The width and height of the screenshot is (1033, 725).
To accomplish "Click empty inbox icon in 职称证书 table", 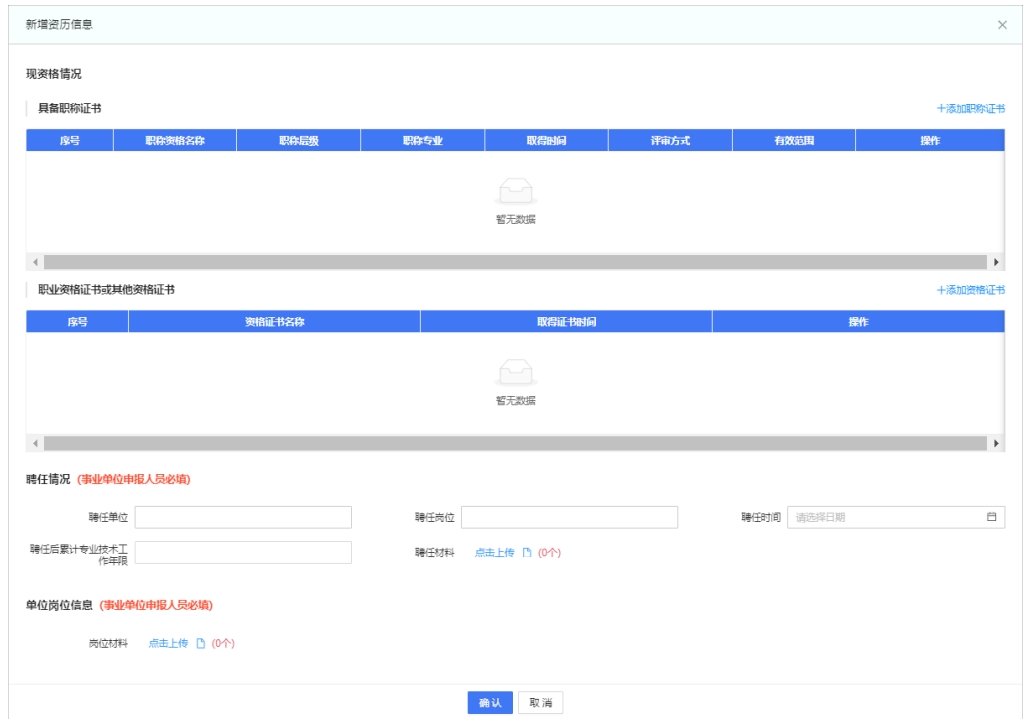I will click(515, 192).
